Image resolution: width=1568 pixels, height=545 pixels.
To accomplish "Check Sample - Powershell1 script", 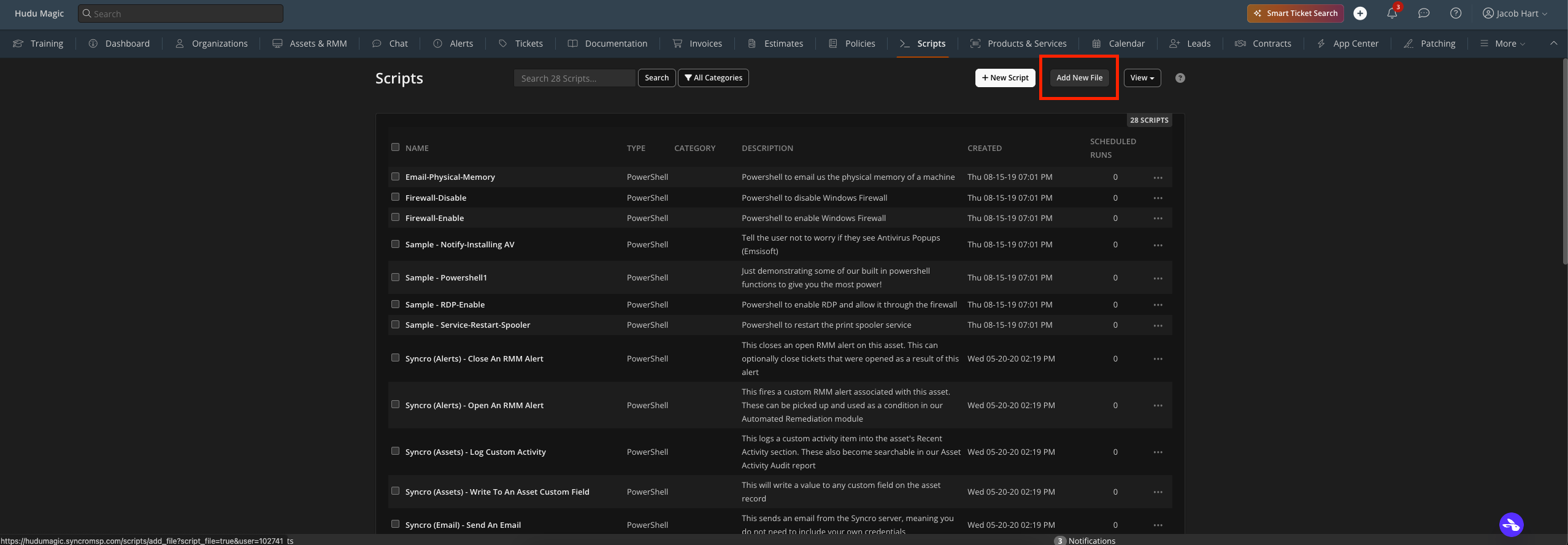I will tap(395, 277).
